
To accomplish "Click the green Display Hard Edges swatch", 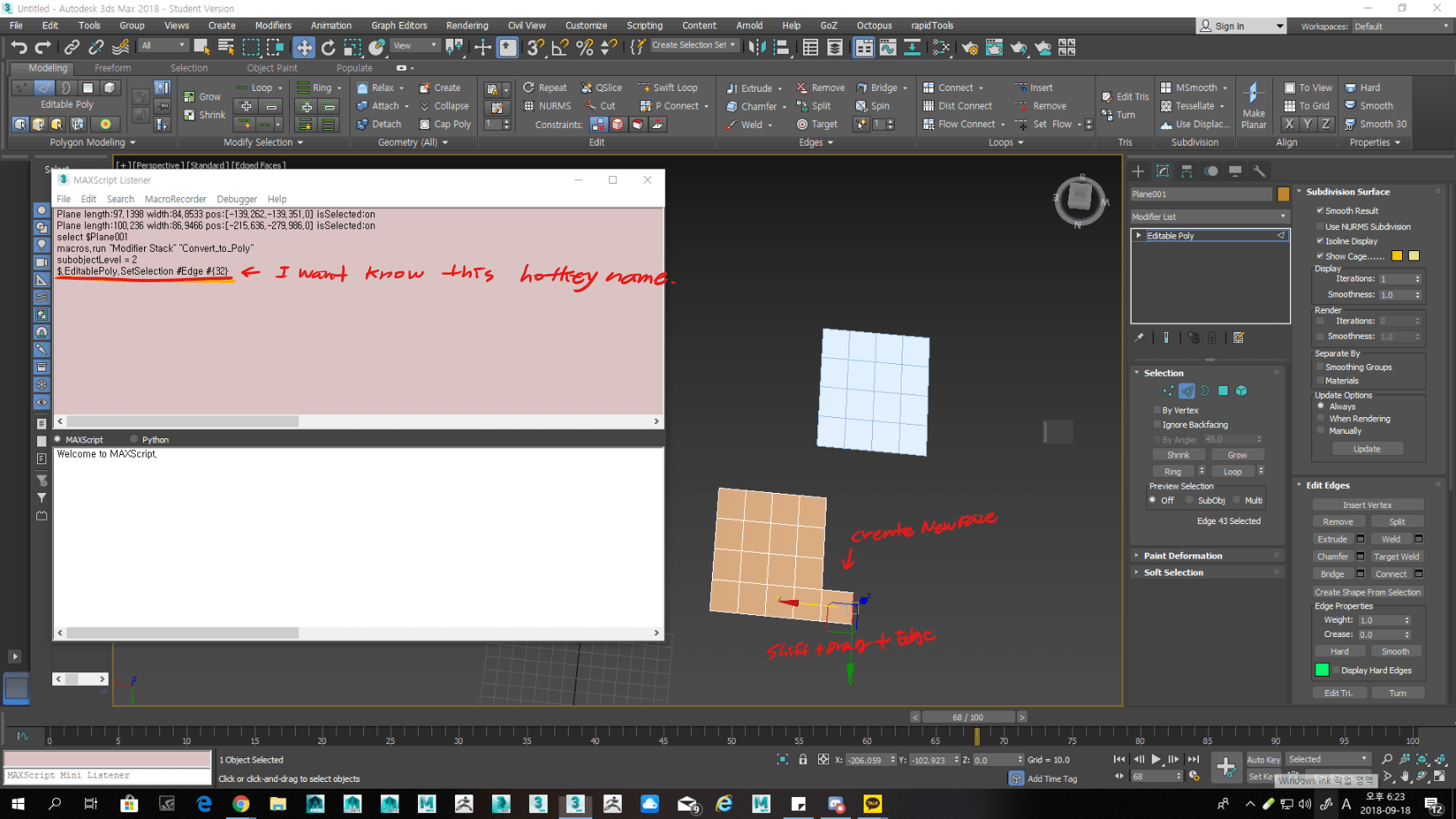I will tap(1322, 670).
